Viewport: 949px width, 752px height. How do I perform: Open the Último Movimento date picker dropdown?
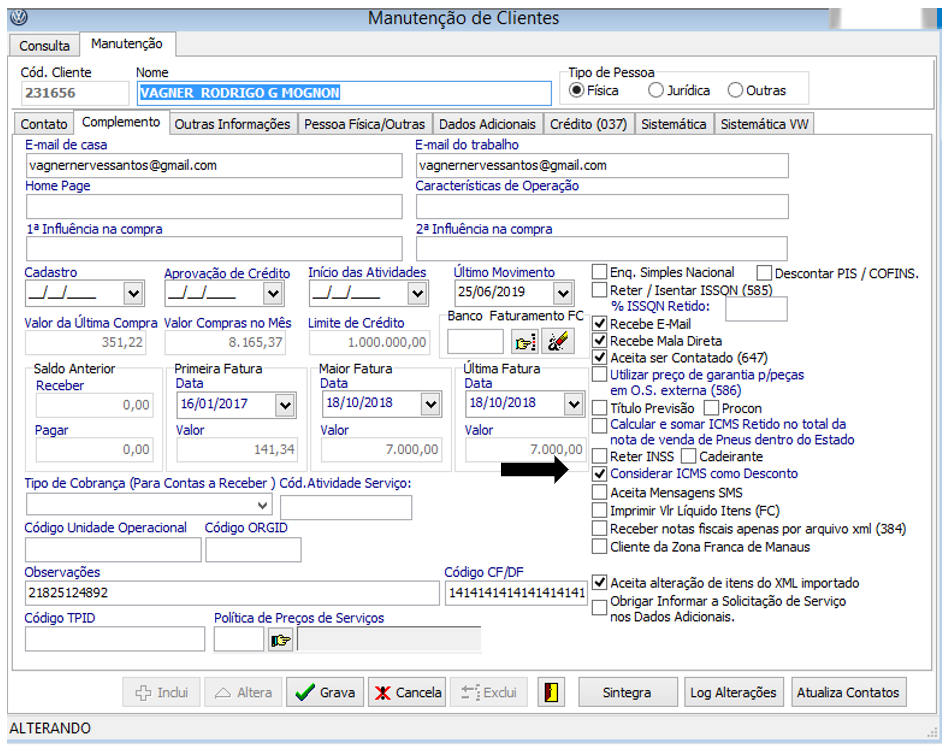pyautogui.click(x=562, y=294)
